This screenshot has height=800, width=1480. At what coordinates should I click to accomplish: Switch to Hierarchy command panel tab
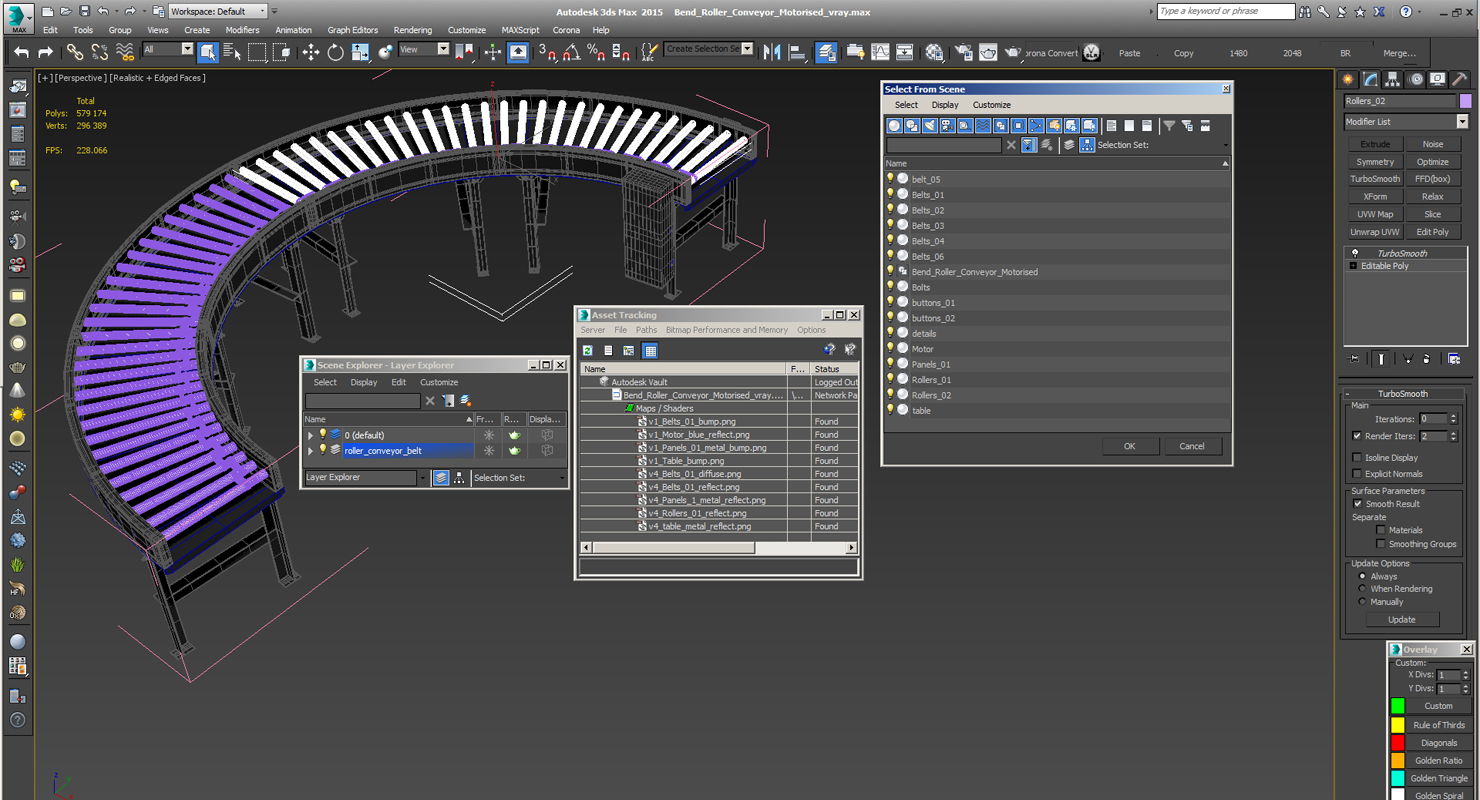click(1393, 79)
